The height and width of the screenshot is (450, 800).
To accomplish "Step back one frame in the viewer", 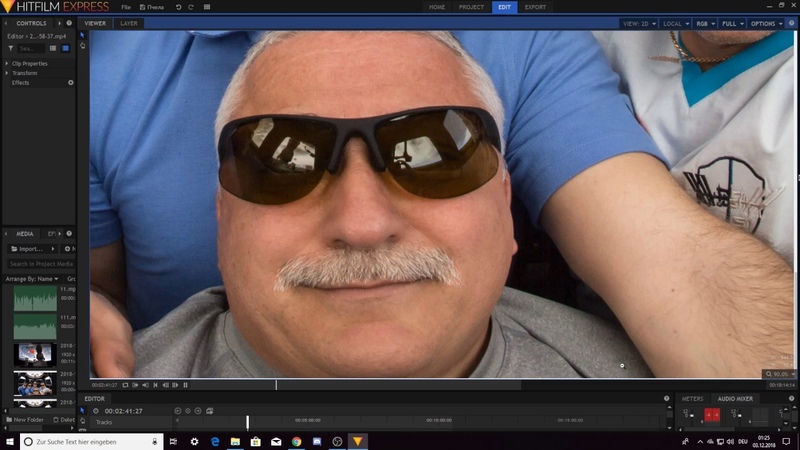I will click(166, 385).
